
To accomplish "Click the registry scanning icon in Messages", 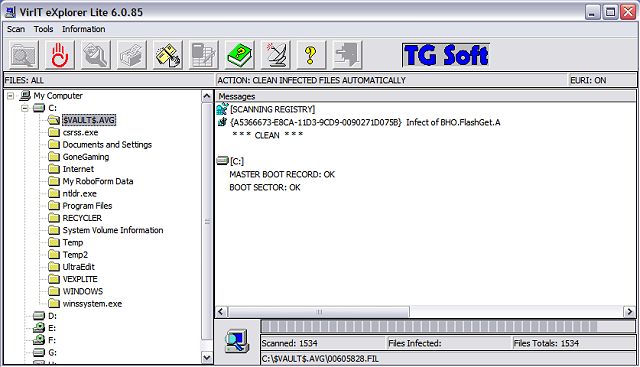I will (x=222, y=109).
